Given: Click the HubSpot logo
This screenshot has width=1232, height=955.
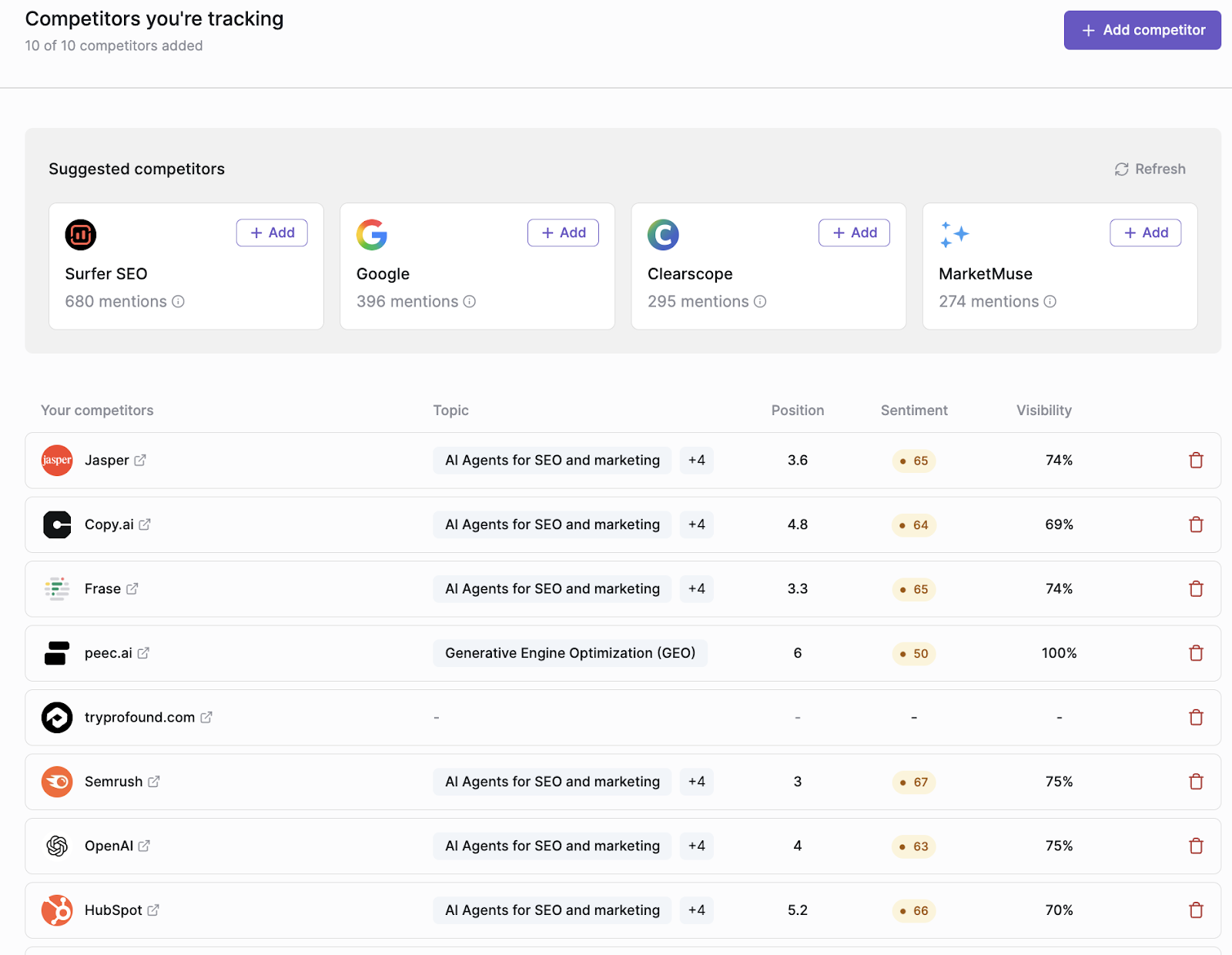Looking at the screenshot, I should click(57, 910).
